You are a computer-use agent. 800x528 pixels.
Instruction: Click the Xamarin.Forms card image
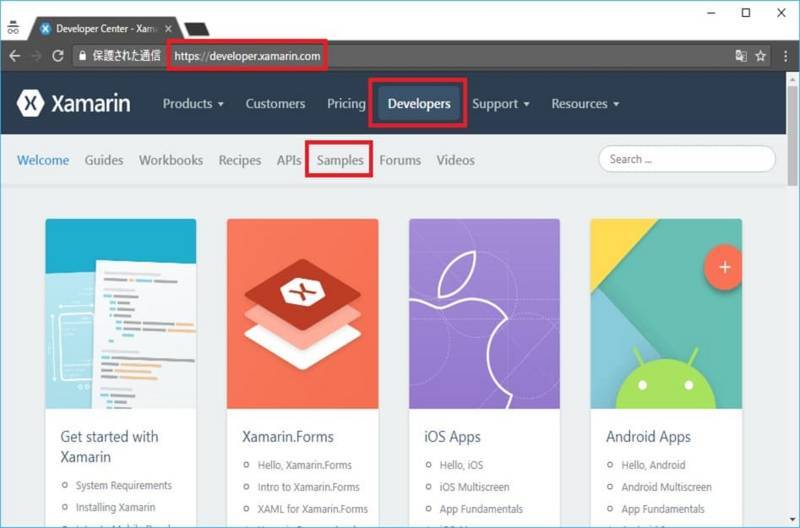303,314
